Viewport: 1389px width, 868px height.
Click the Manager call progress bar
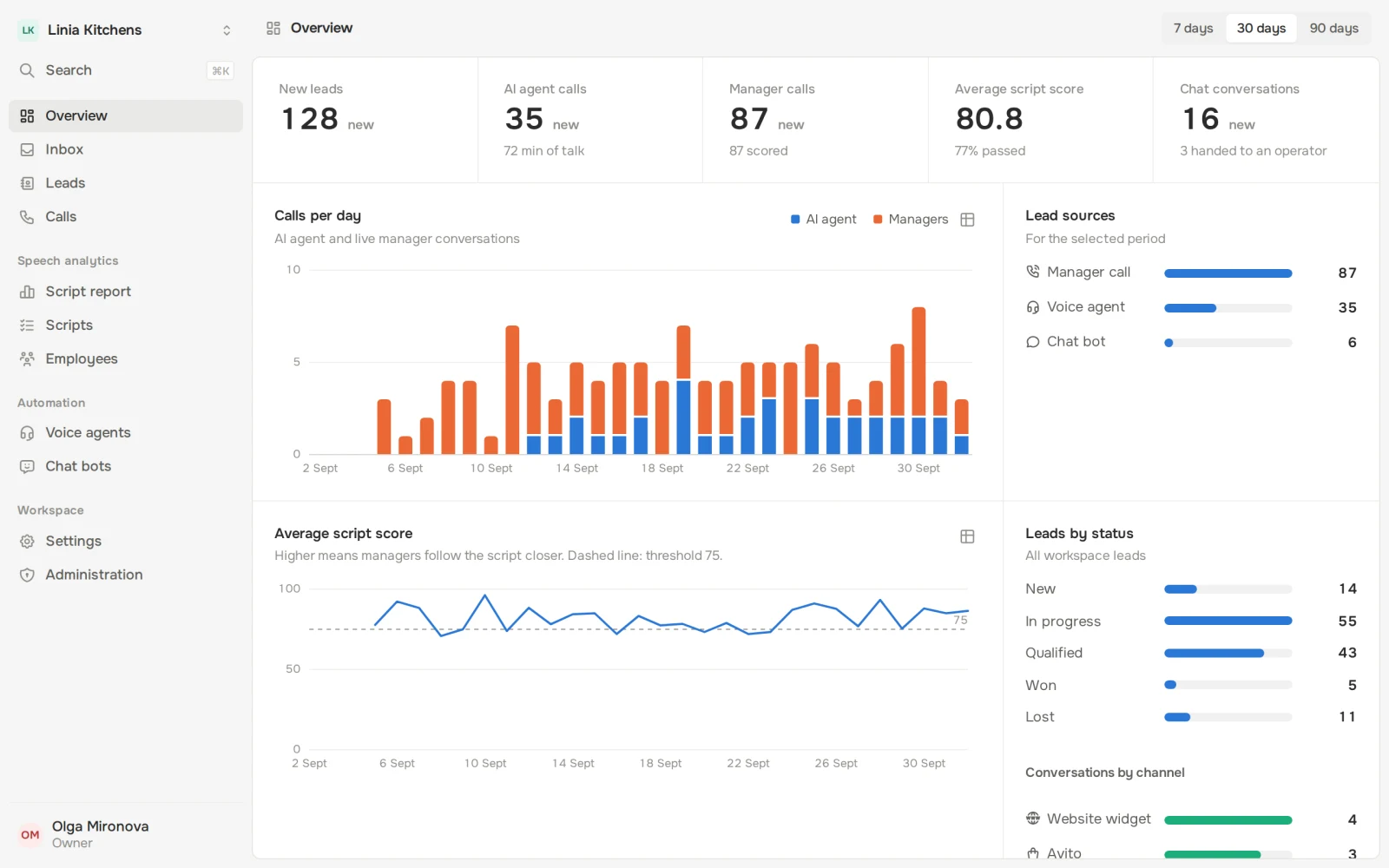1228,273
